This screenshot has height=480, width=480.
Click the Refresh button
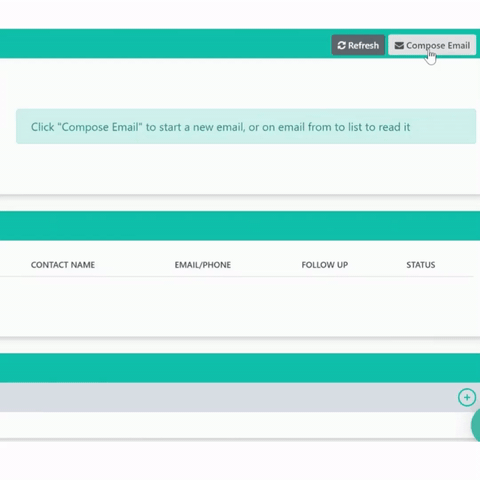coord(358,45)
